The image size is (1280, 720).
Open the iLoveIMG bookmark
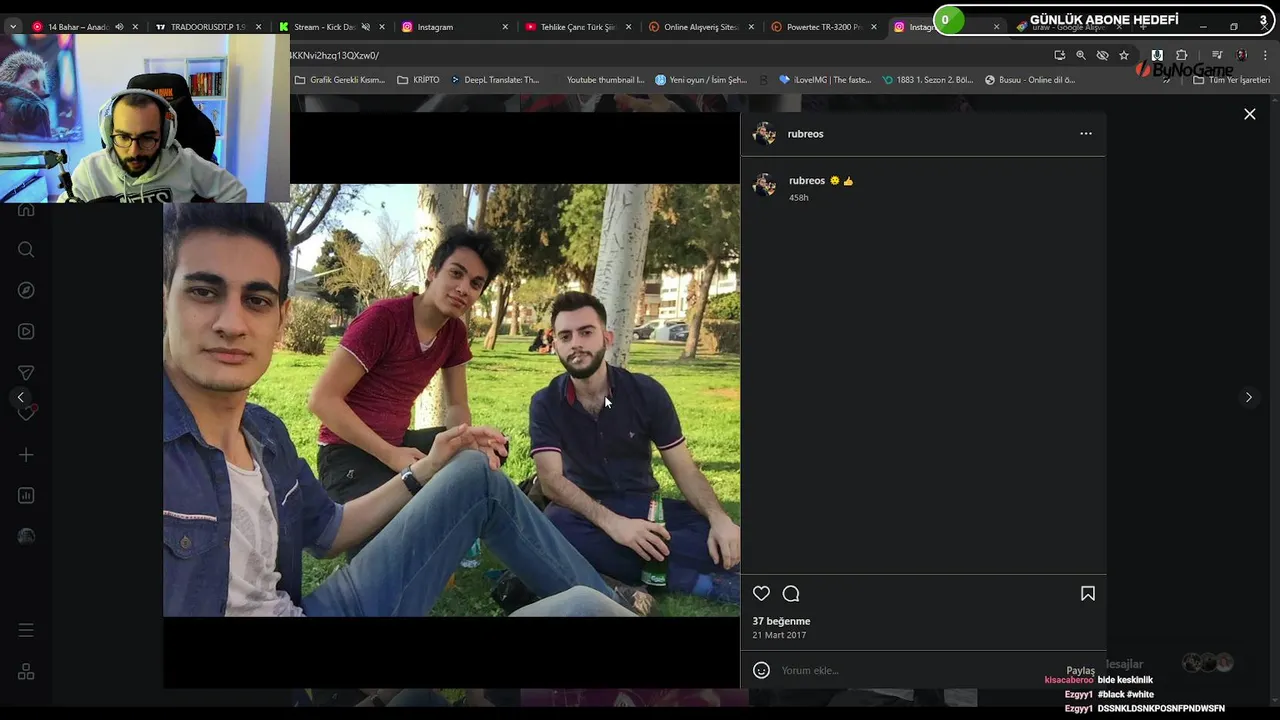826,80
